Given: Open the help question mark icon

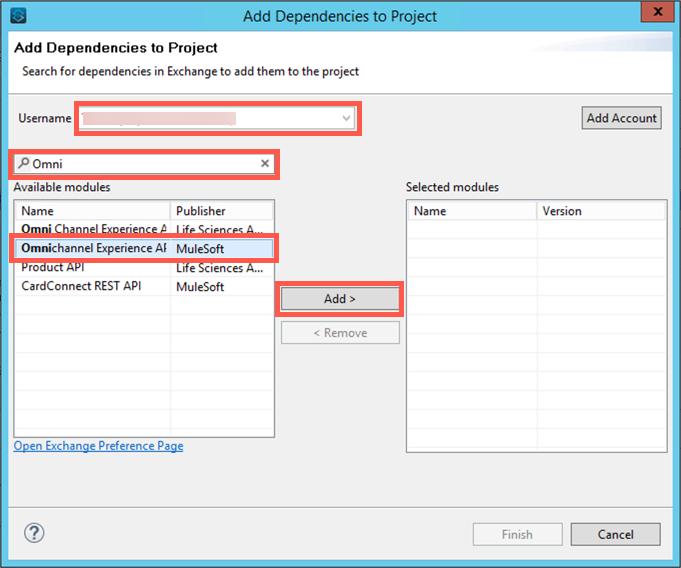Looking at the screenshot, I should coord(34,533).
